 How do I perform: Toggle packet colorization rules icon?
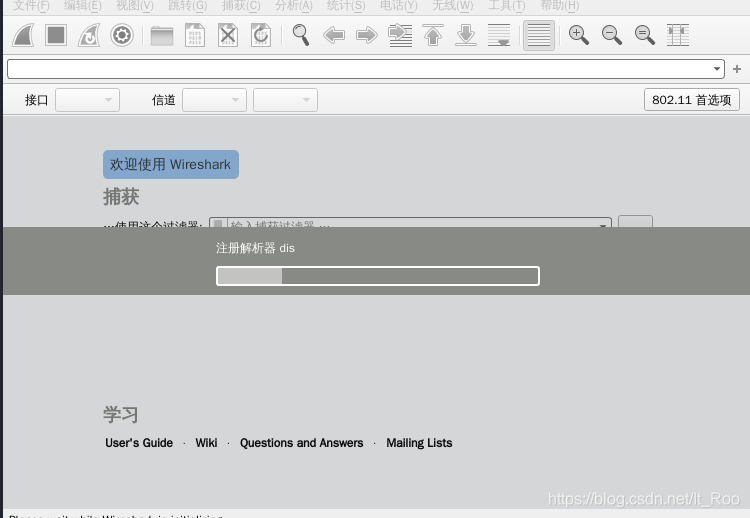point(539,35)
